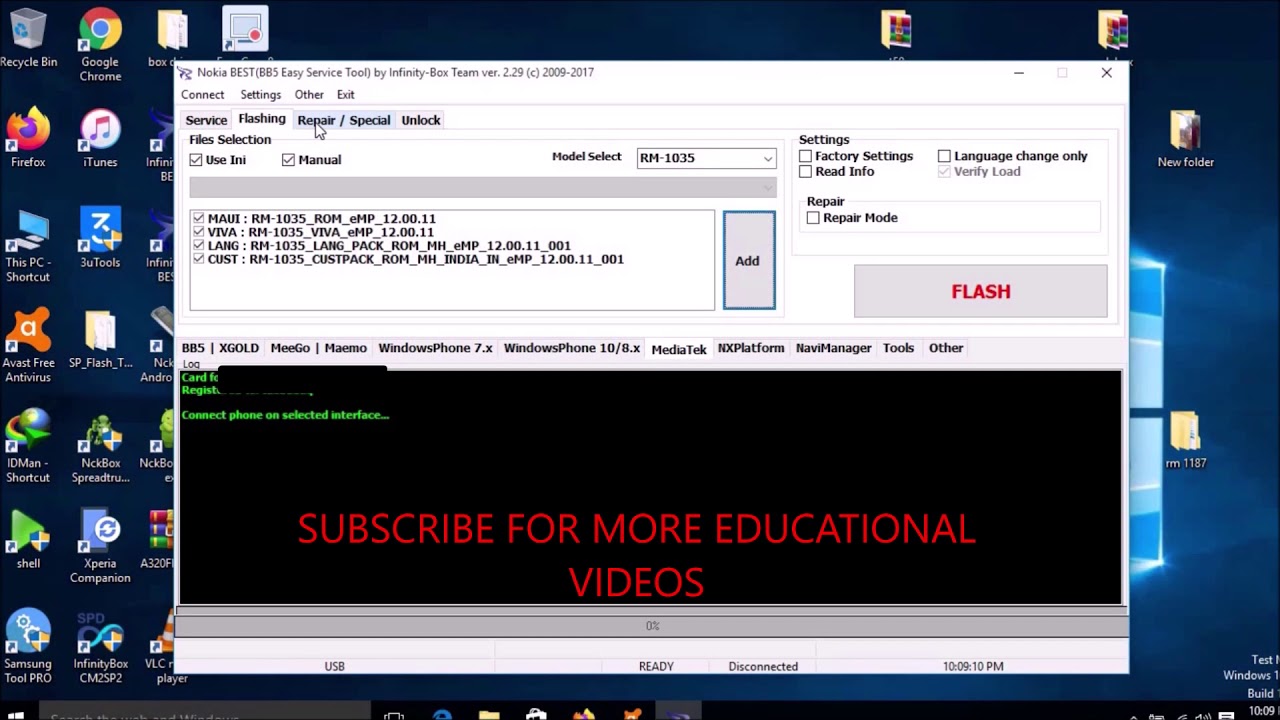Viewport: 1280px width, 720px height.
Task: Select the Other tab after Tools
Action: point(946,348)
